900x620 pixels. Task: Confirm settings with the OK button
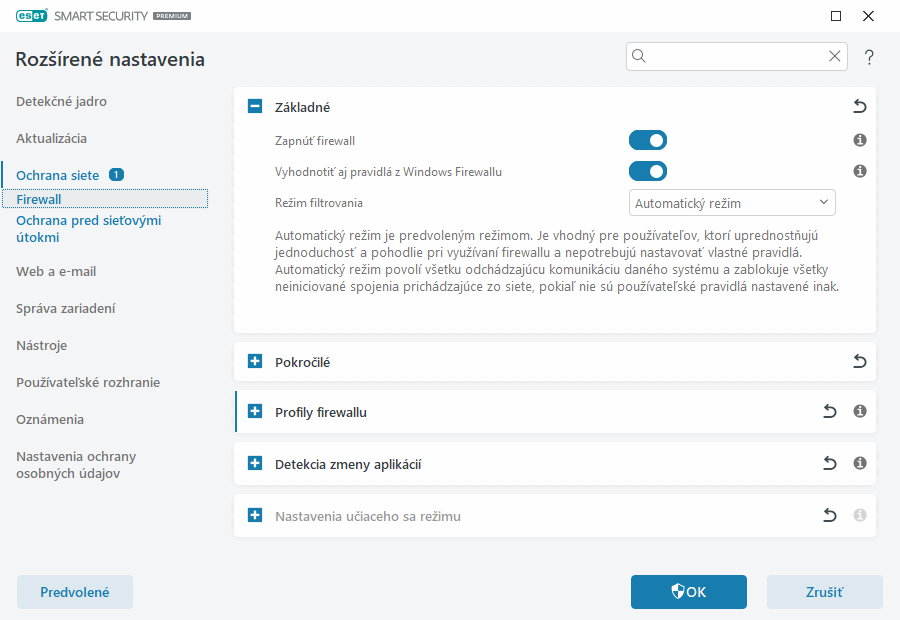[688, 592]
